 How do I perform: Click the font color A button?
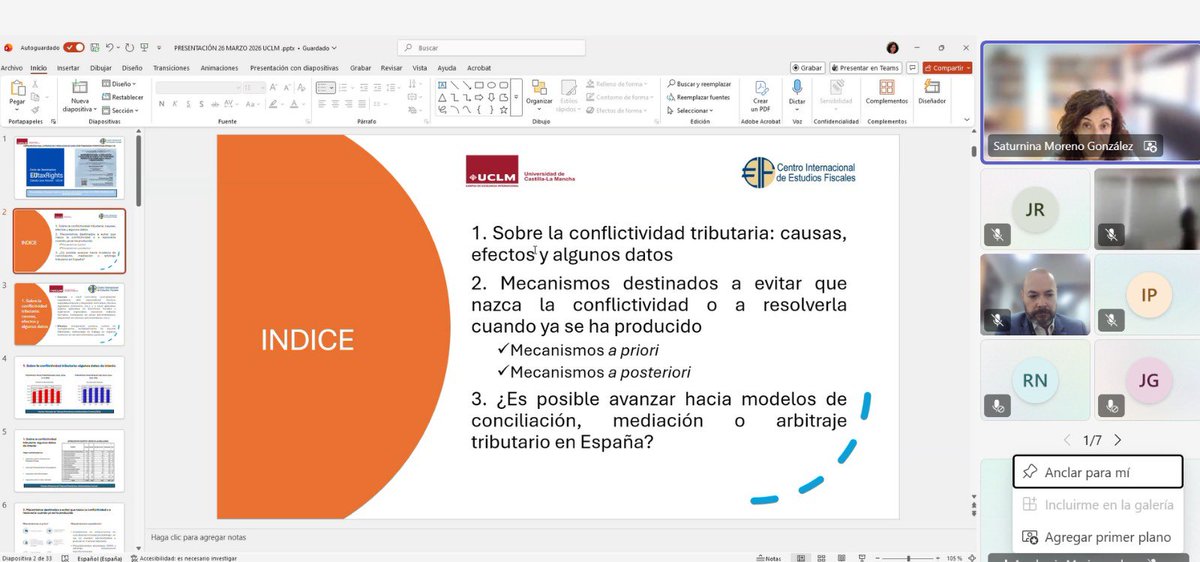coord(296,103)
